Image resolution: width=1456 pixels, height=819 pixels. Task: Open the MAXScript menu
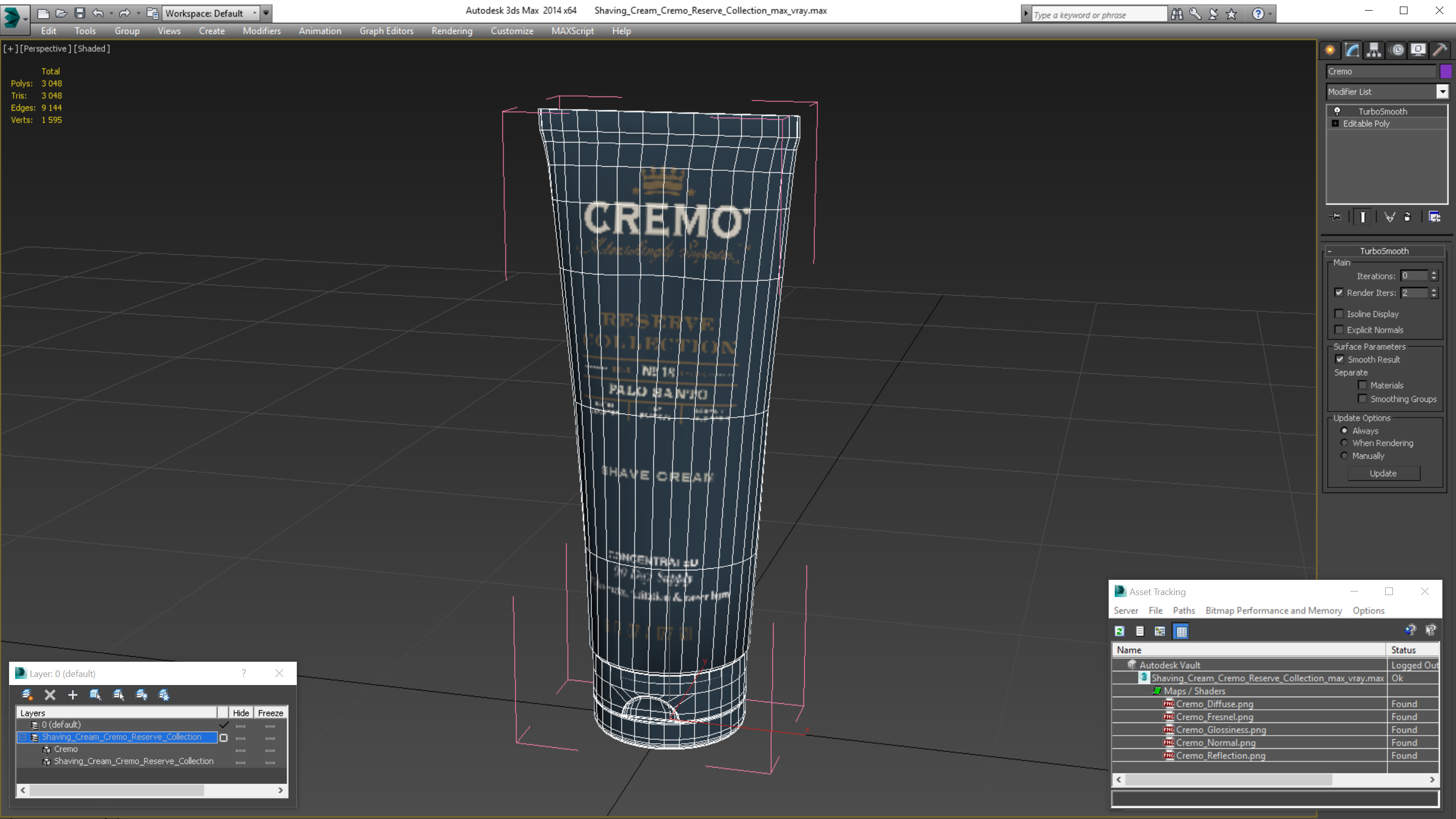(572, 31)
